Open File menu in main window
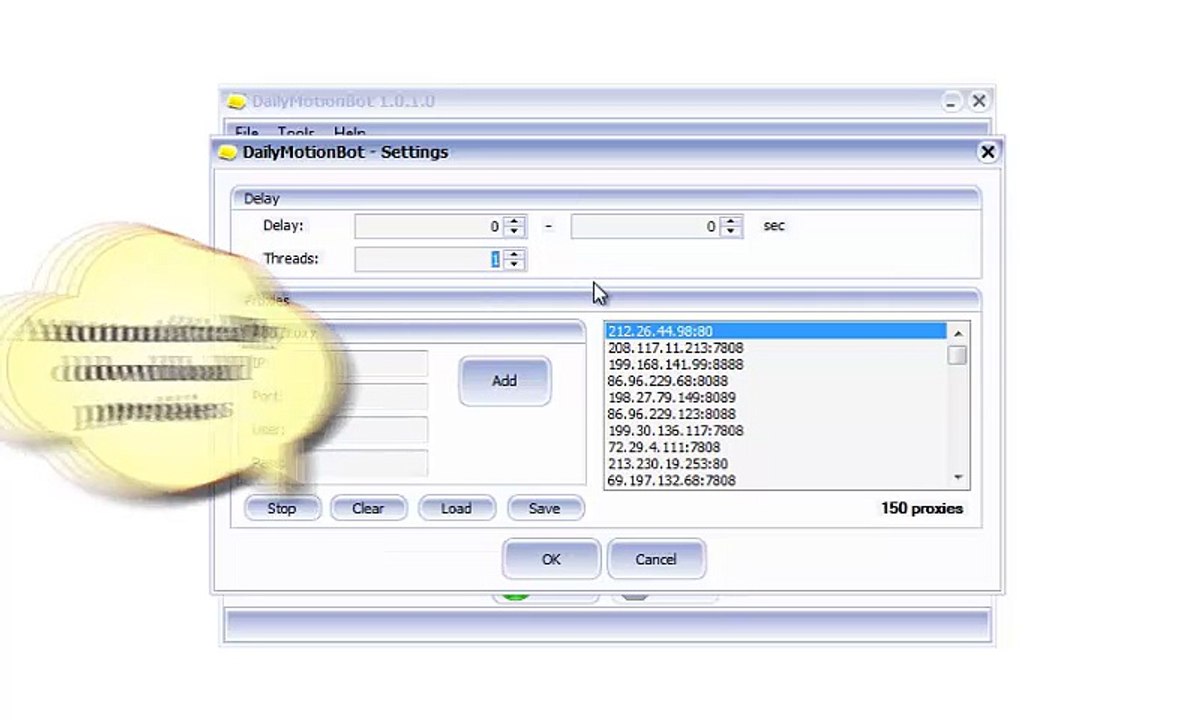This screenshot has width=1200, height=720. 246,132
